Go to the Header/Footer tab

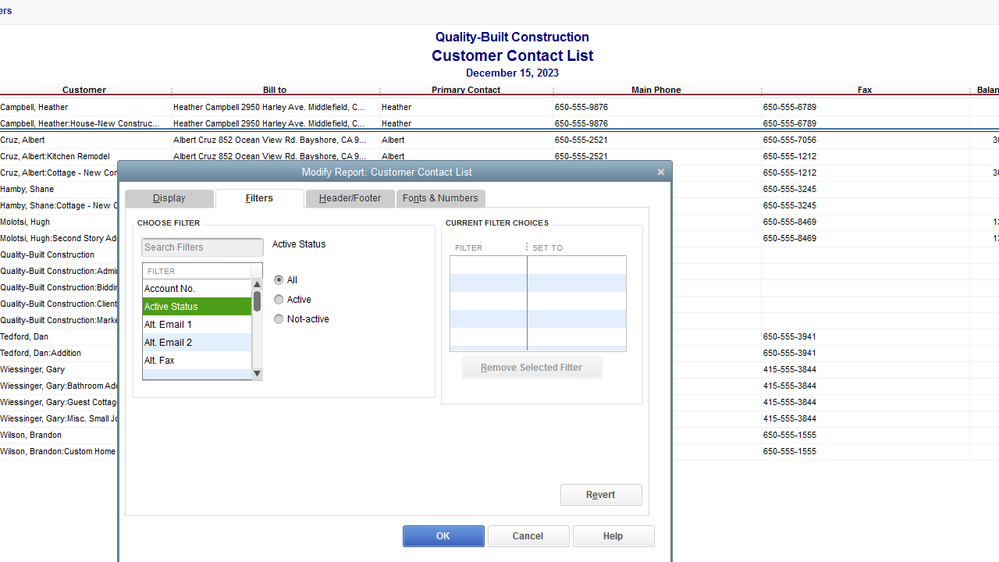click(350, 198)
